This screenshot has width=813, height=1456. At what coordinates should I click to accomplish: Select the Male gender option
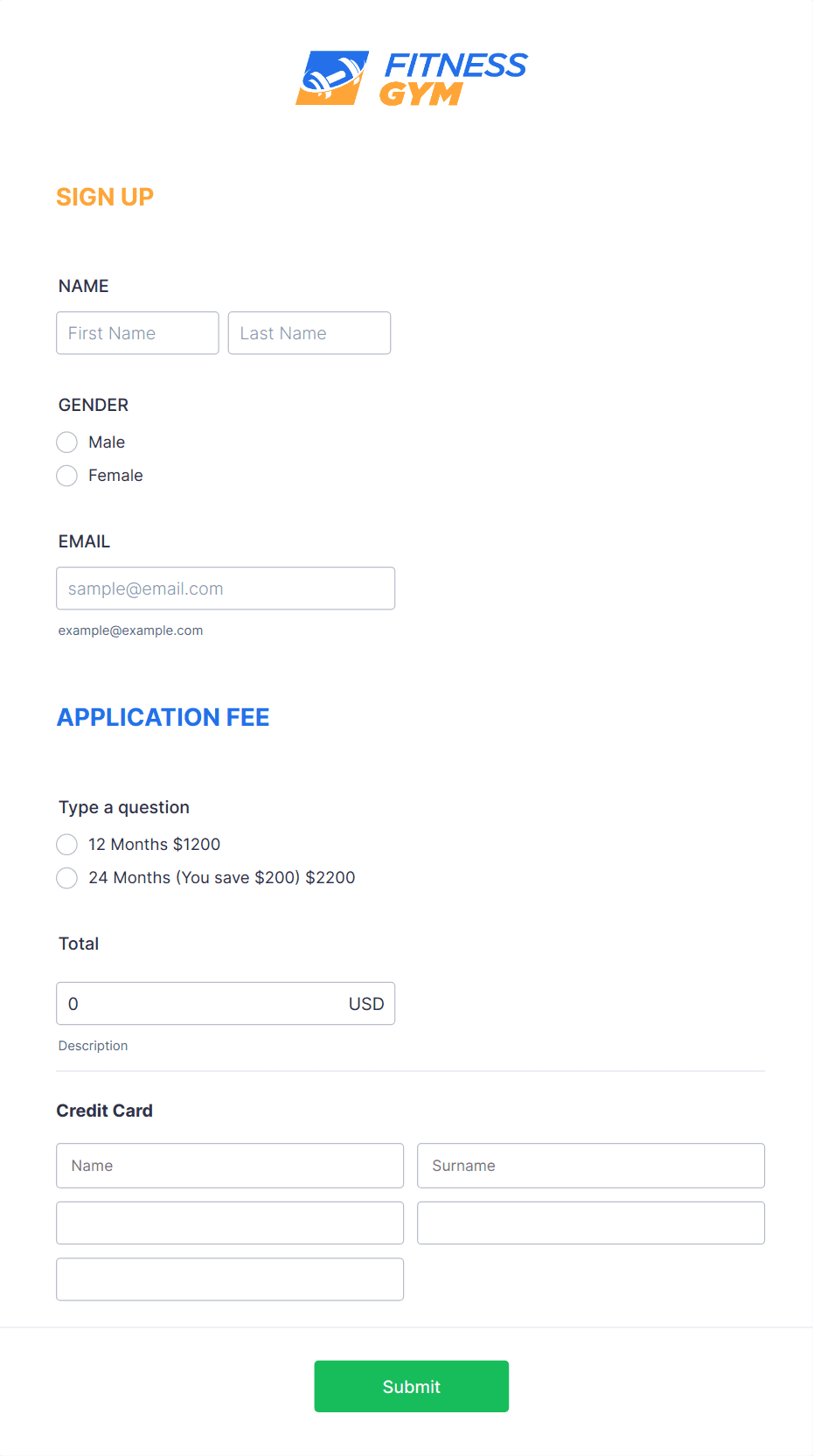coord(67,442)
